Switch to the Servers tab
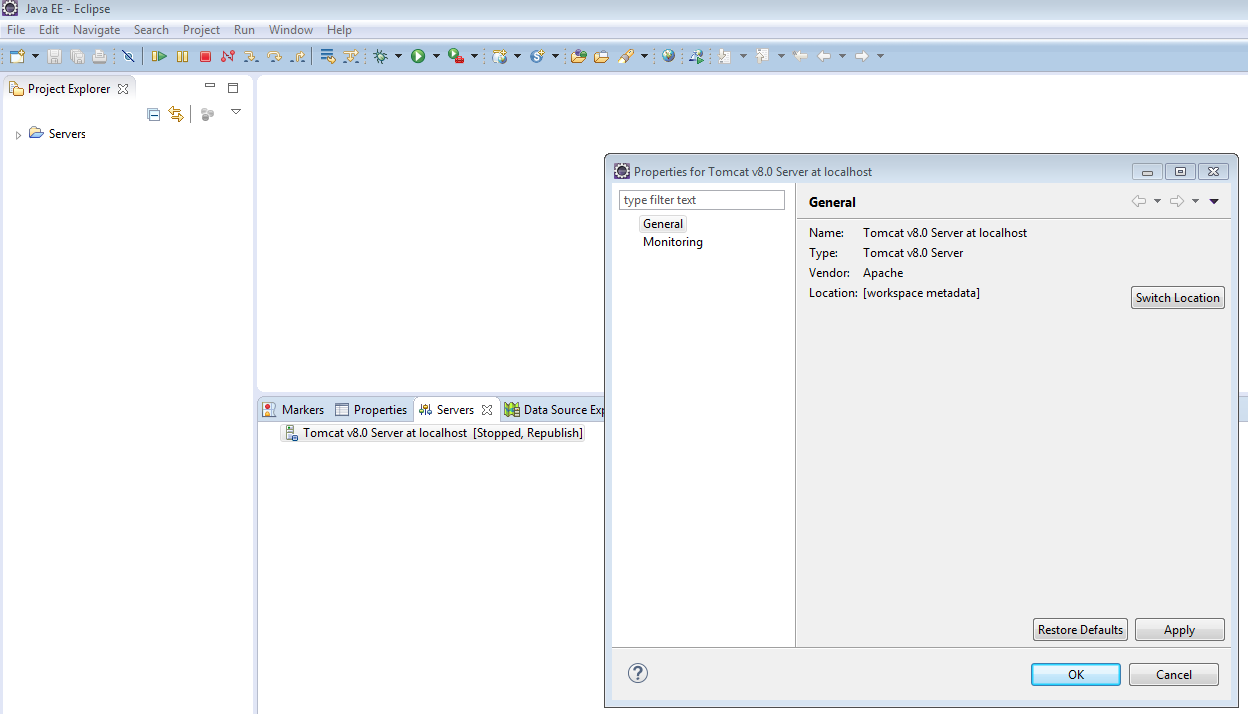 pyautogui.click(x=456, y=410)
